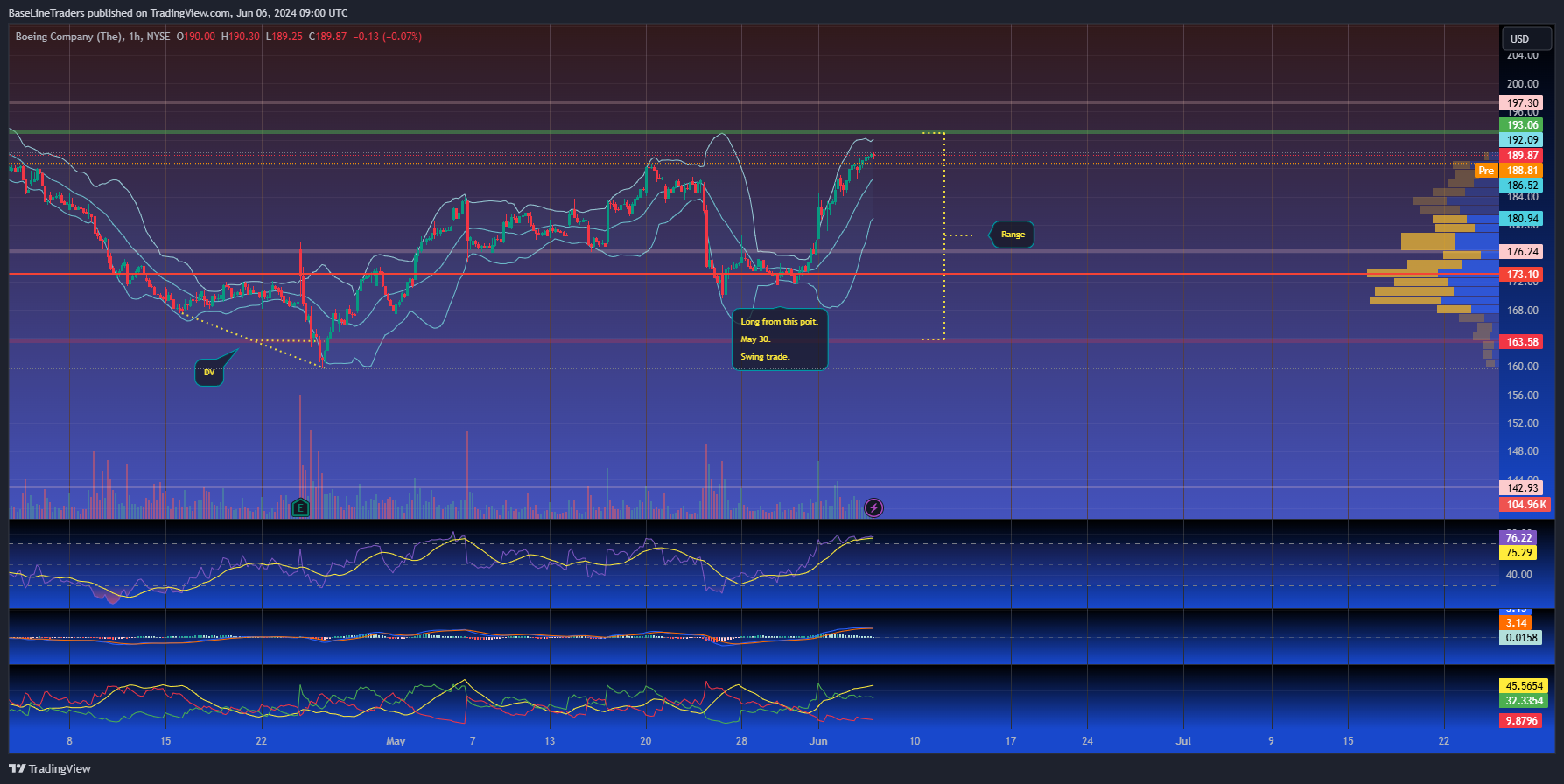The width and height of the screenshot is (1564, 784).
Task: Click the change value '-0.13 (-0.07%)'
Action: pos(387,37)
